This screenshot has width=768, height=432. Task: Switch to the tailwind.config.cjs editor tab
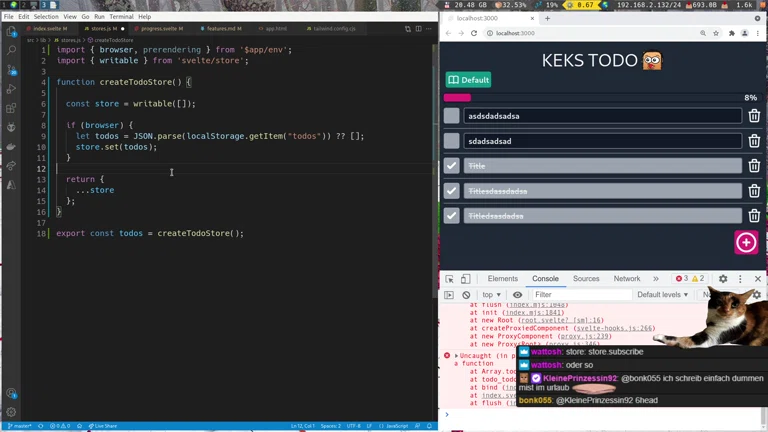[332, 29]
